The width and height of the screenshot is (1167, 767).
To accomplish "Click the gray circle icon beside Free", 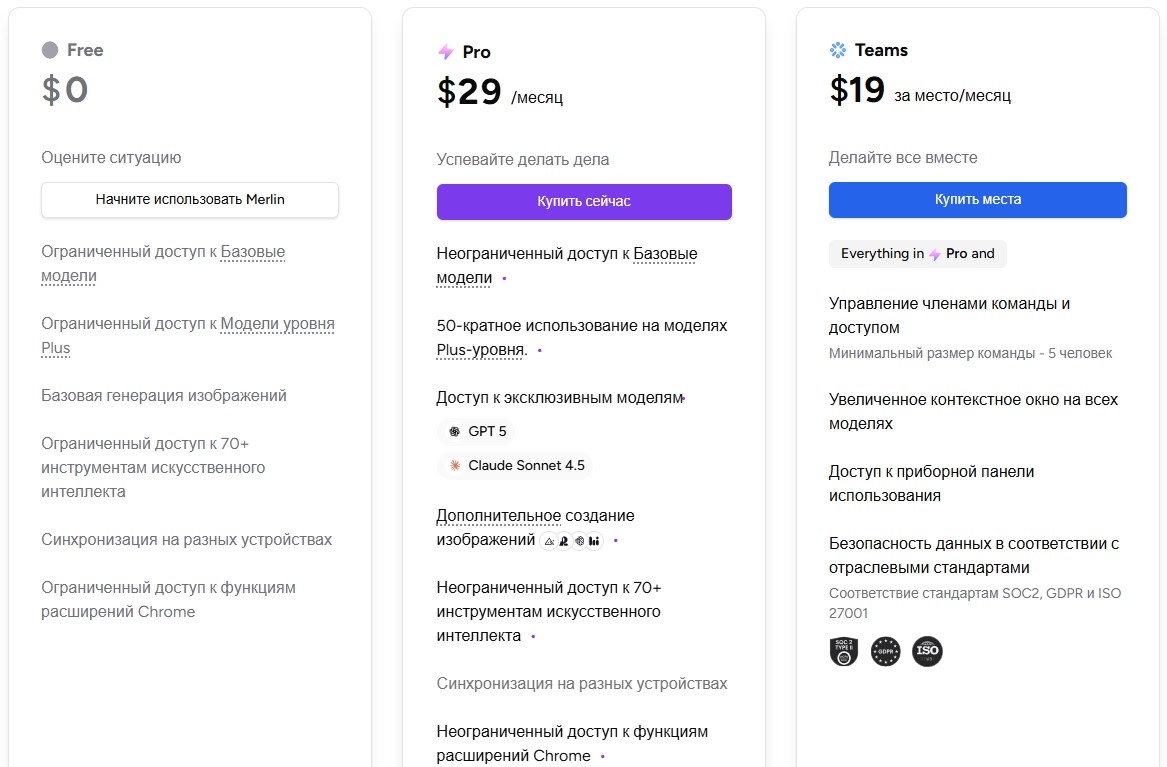I will (x=50, y=50).
